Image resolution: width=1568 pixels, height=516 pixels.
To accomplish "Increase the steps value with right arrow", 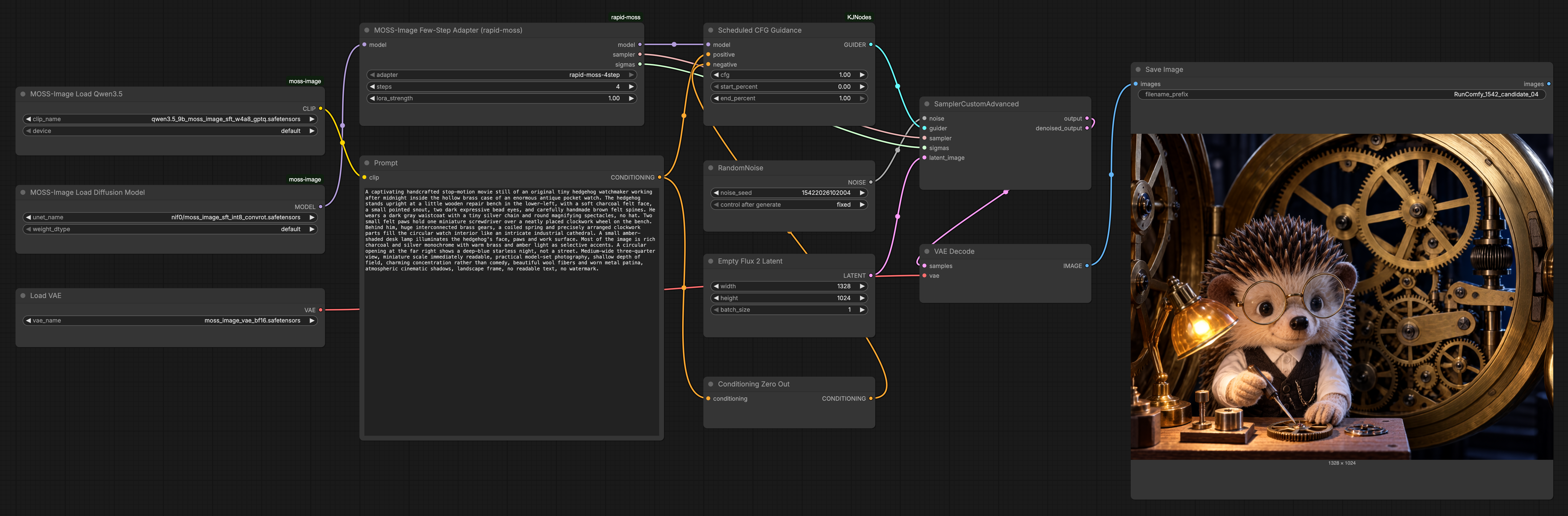I will (x=631, y=87).
